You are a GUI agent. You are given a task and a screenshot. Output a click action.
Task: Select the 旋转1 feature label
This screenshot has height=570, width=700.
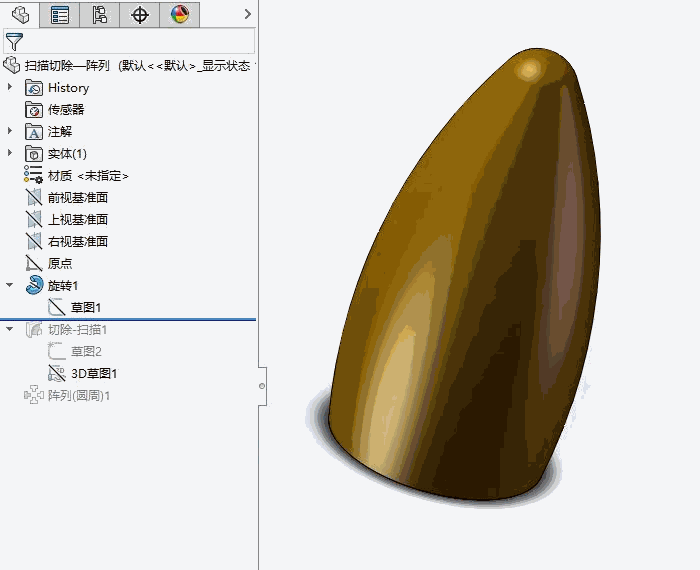[x=63, y=285]
